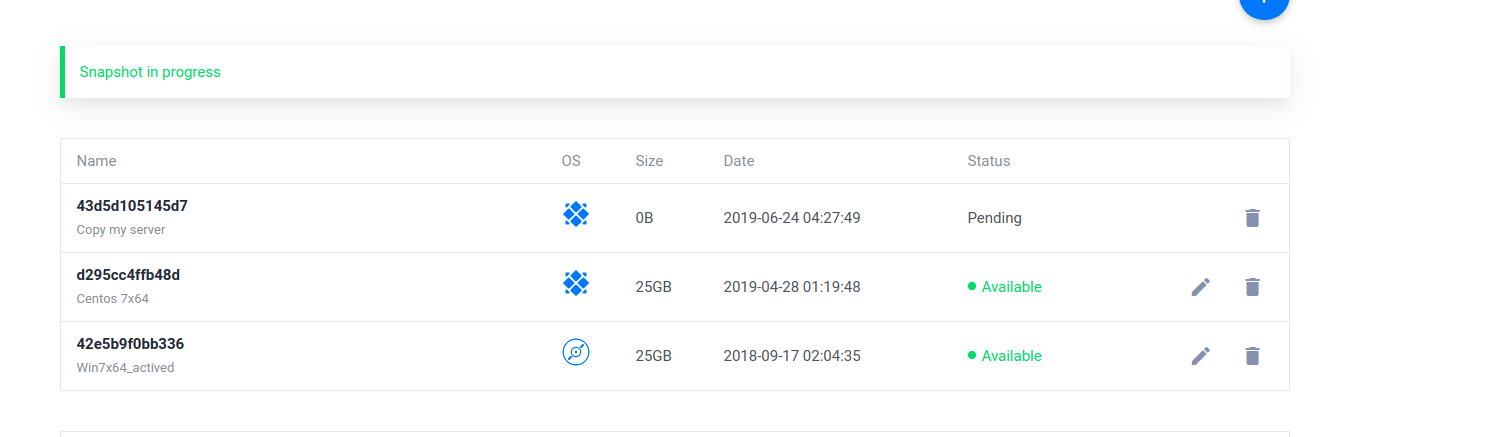Click the Snapshot in progress notification
This screenshot has width=1509, height=437.
click(150, 72)
